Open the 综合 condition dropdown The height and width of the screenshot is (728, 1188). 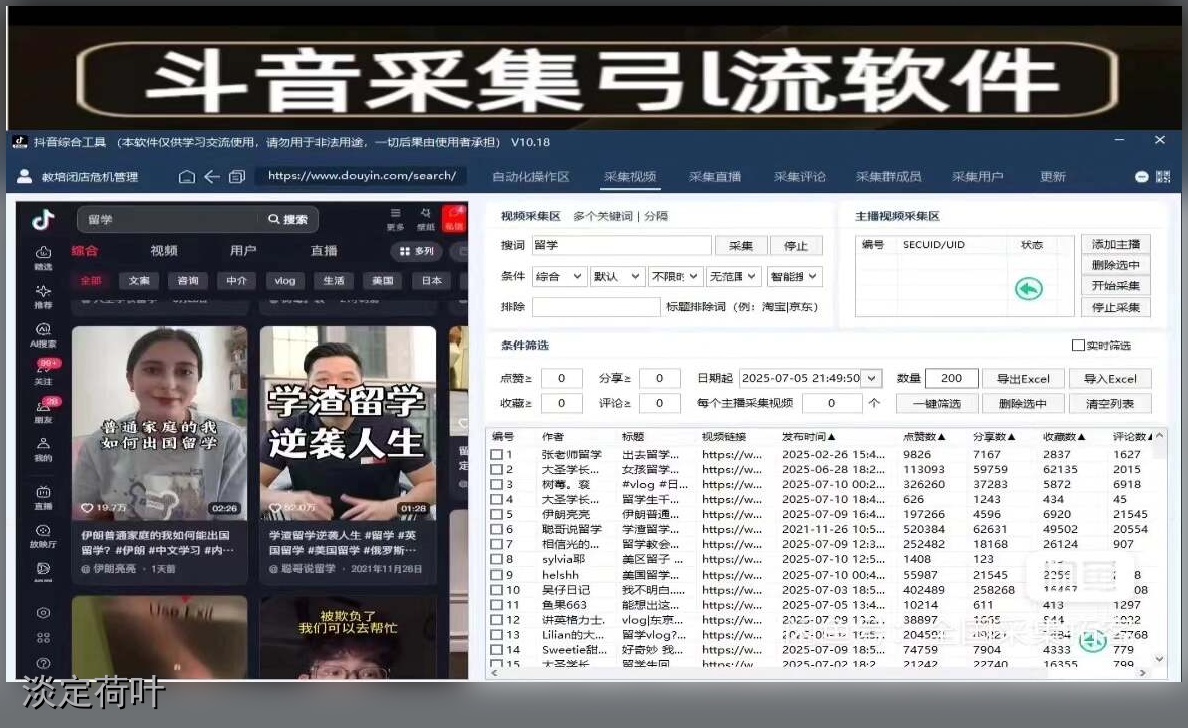558,276
